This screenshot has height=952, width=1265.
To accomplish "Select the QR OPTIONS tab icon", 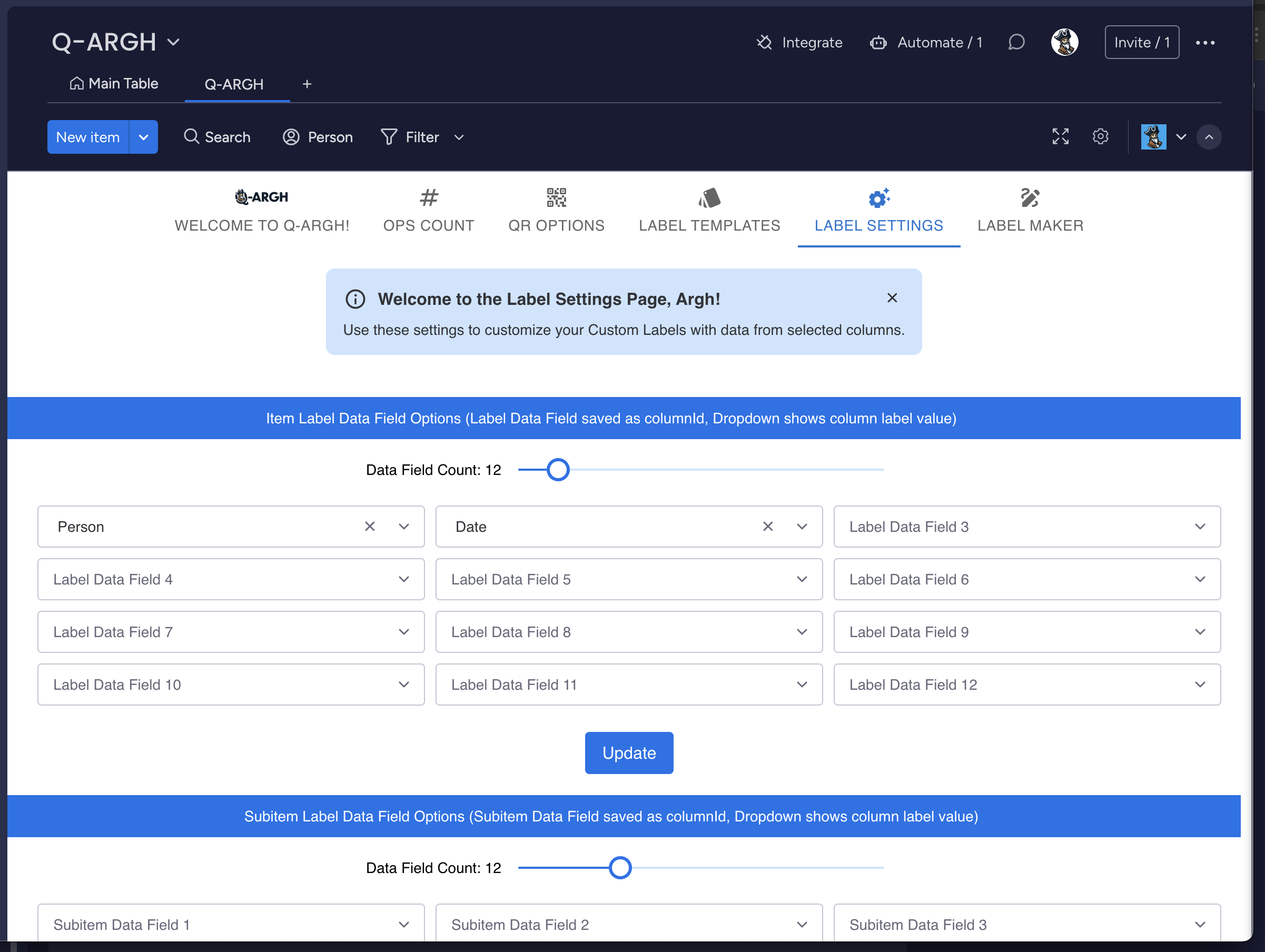I will click(x=557, y=197).
